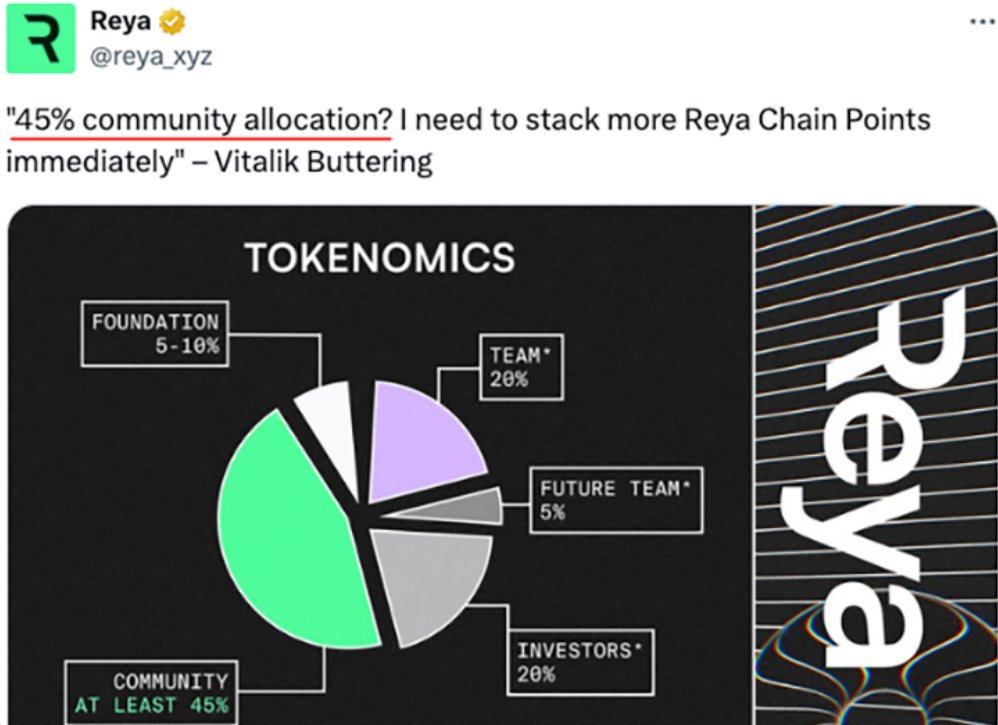Image resolution: width=998 pixels, height=725 pixels.
Task: Click the TOKENOMICS heading in the image
Action: [x=379, y=258]
